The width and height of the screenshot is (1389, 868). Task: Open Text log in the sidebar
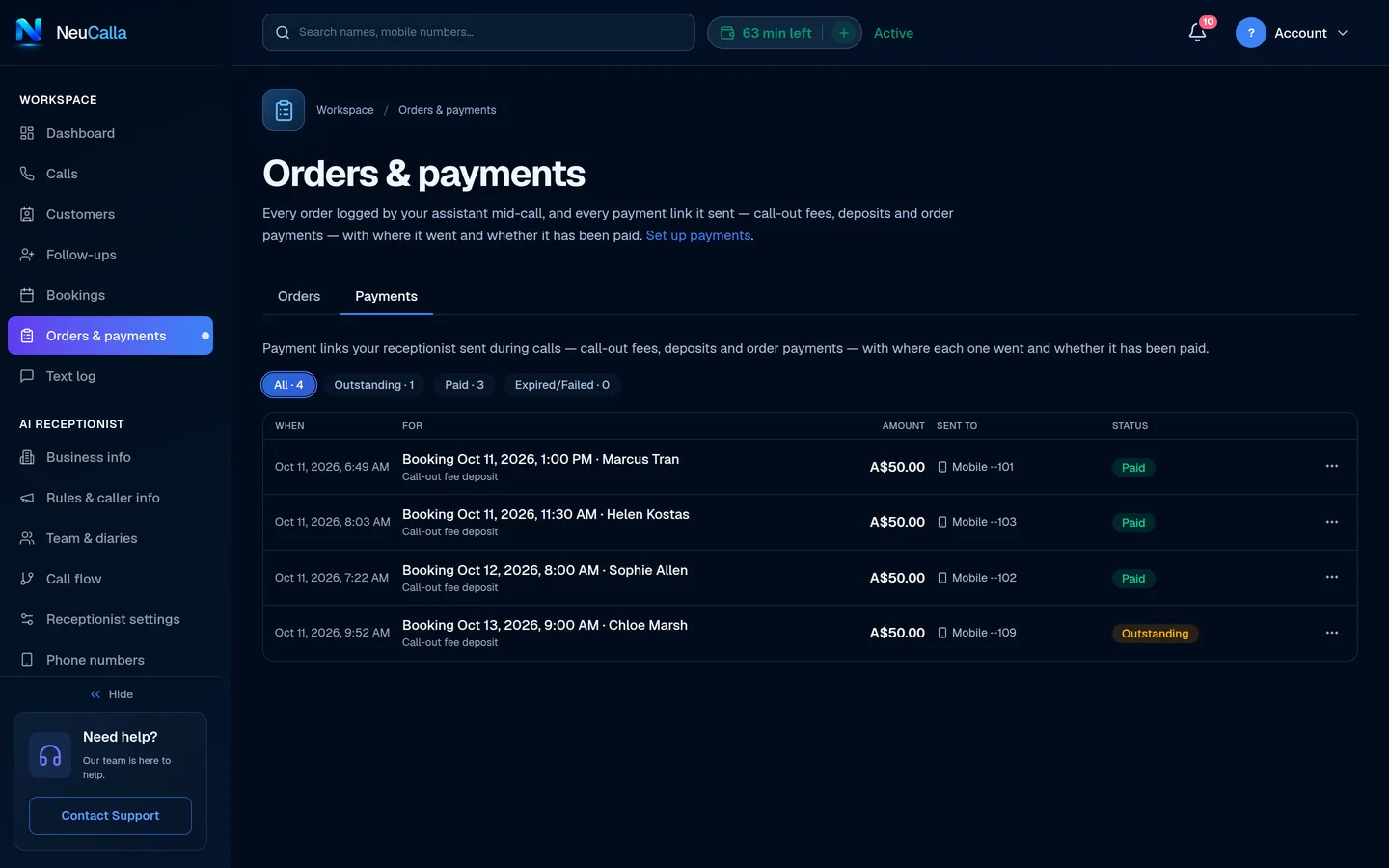pyautogui.click(x=110, y=376)
